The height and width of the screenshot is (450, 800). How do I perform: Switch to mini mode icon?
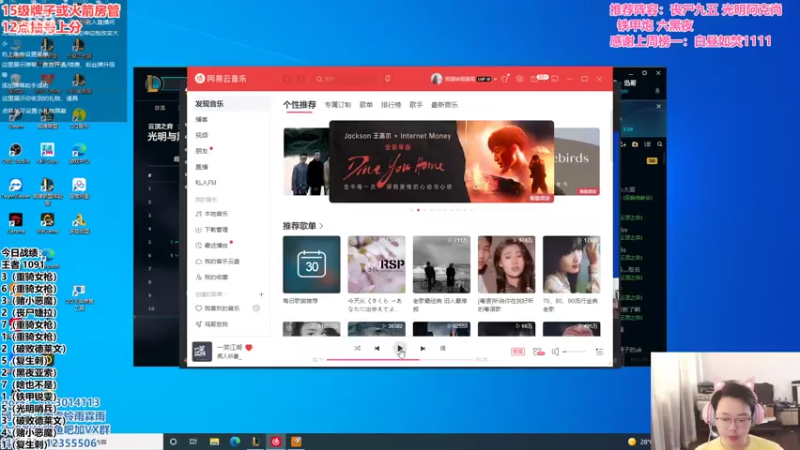point(555,79)
